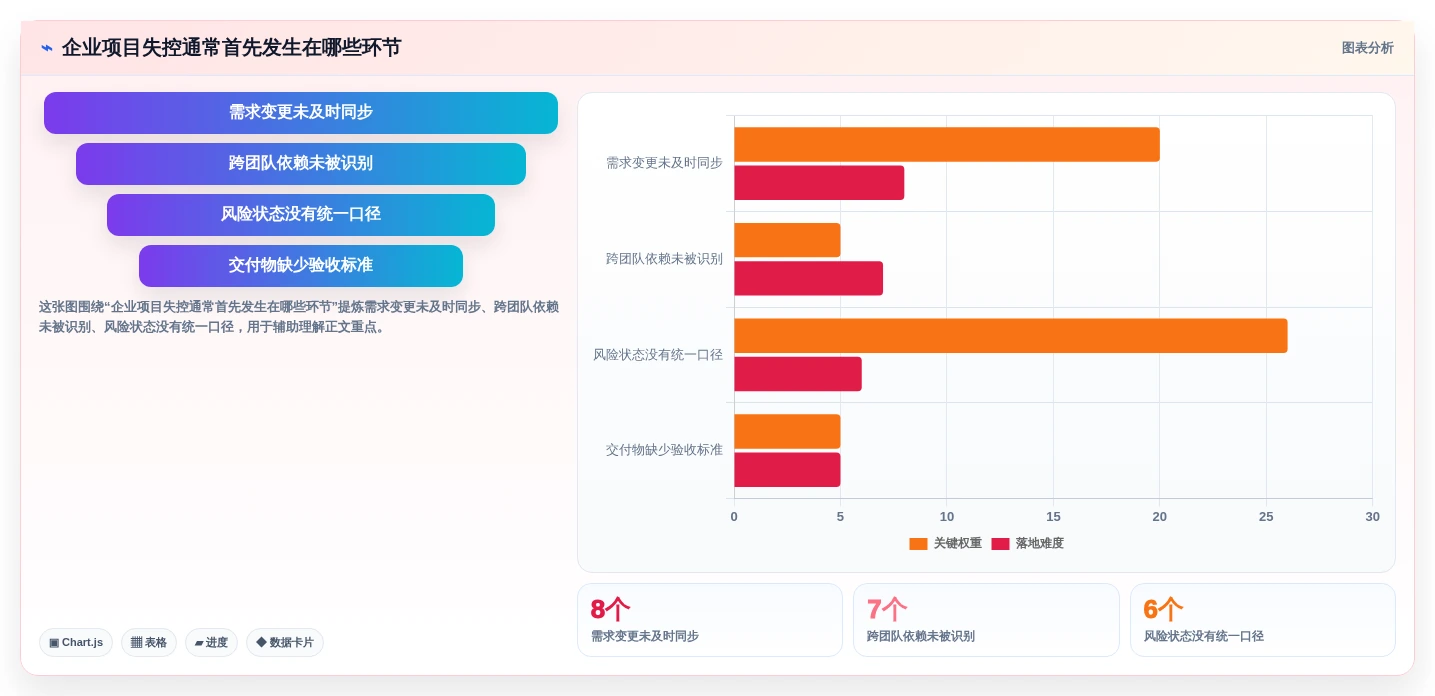1435x696 pixels.
Task: Select the 交付物缺少验收标准 funnel block
Action: pos(301,266)
